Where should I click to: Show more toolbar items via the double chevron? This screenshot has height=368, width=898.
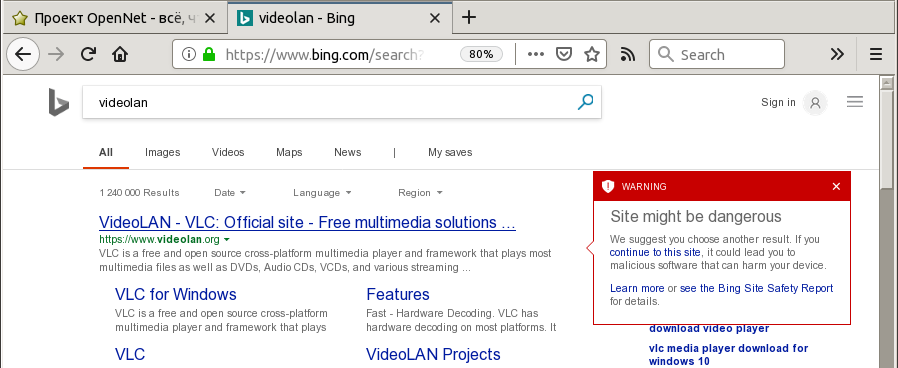click(x=837, y=54)
